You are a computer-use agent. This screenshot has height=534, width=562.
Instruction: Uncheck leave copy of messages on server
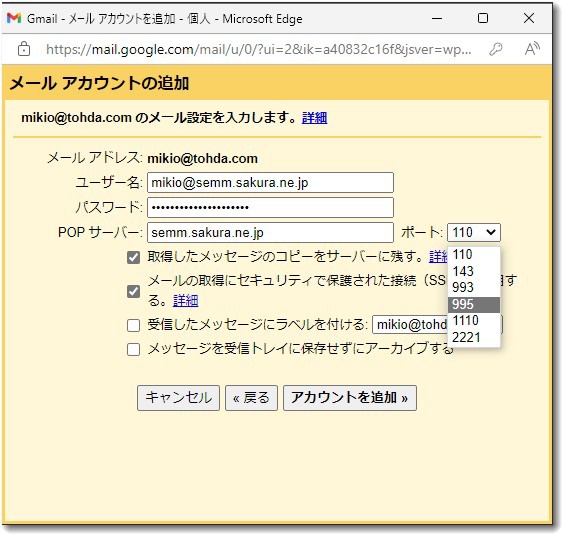tap(133, 257)
